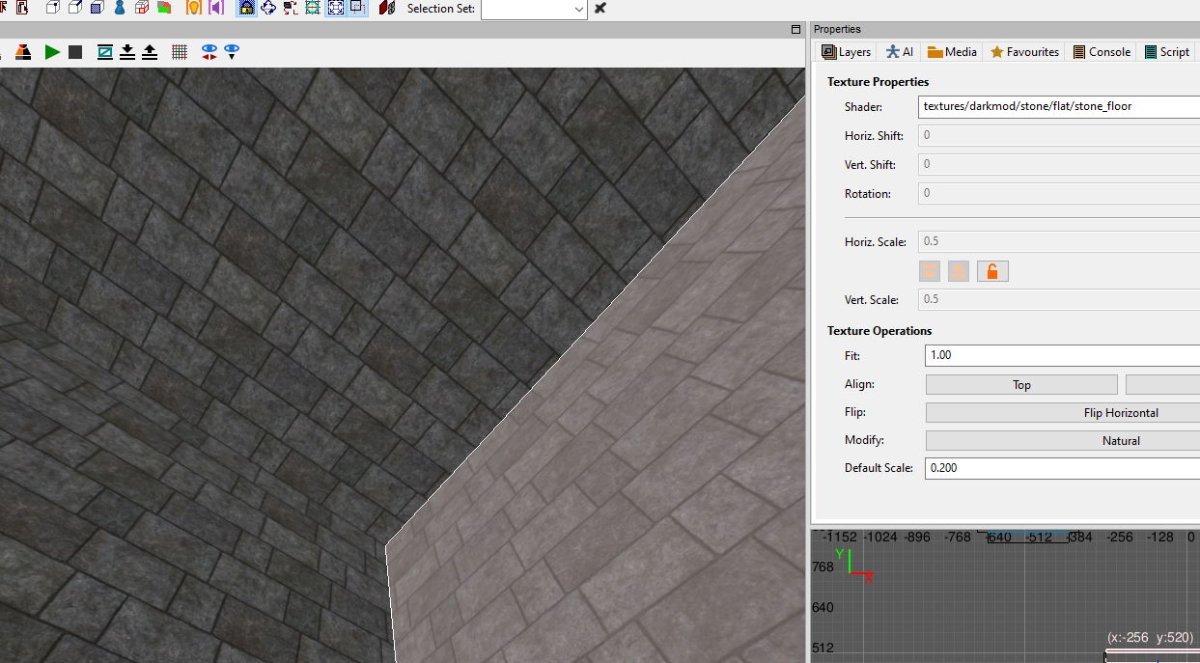Click the eye icon with black down arrow

232,52
